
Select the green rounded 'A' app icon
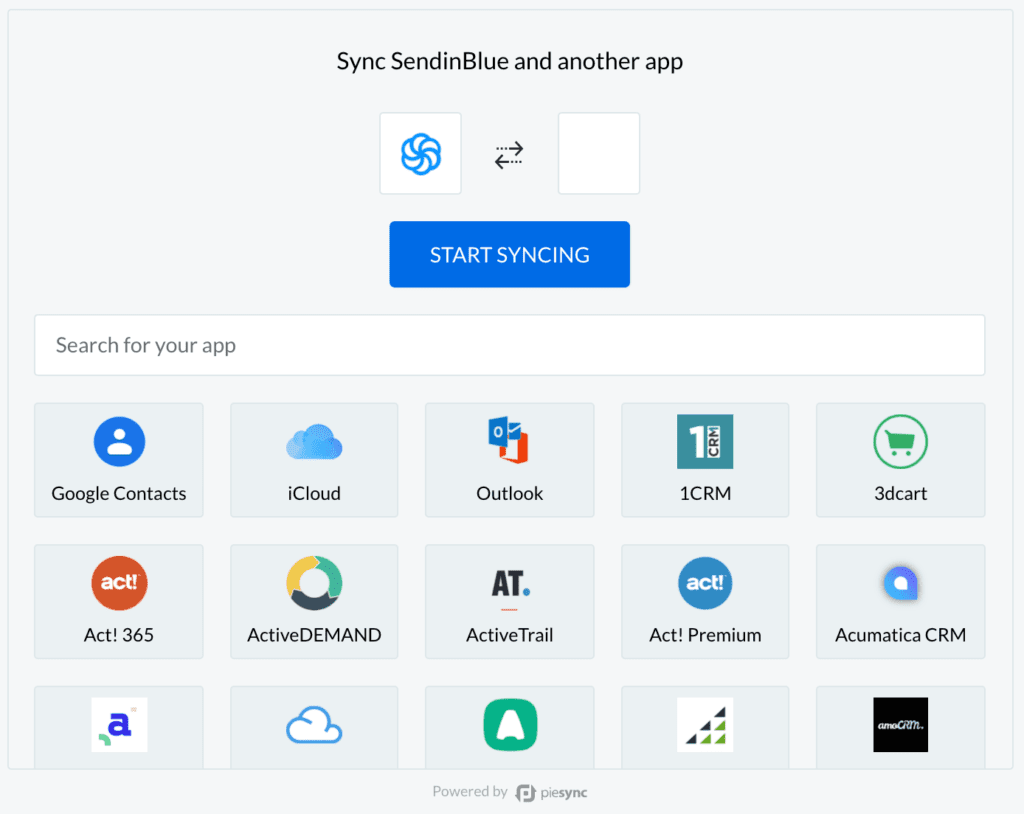pyautogui.click(x=510, y=724)
